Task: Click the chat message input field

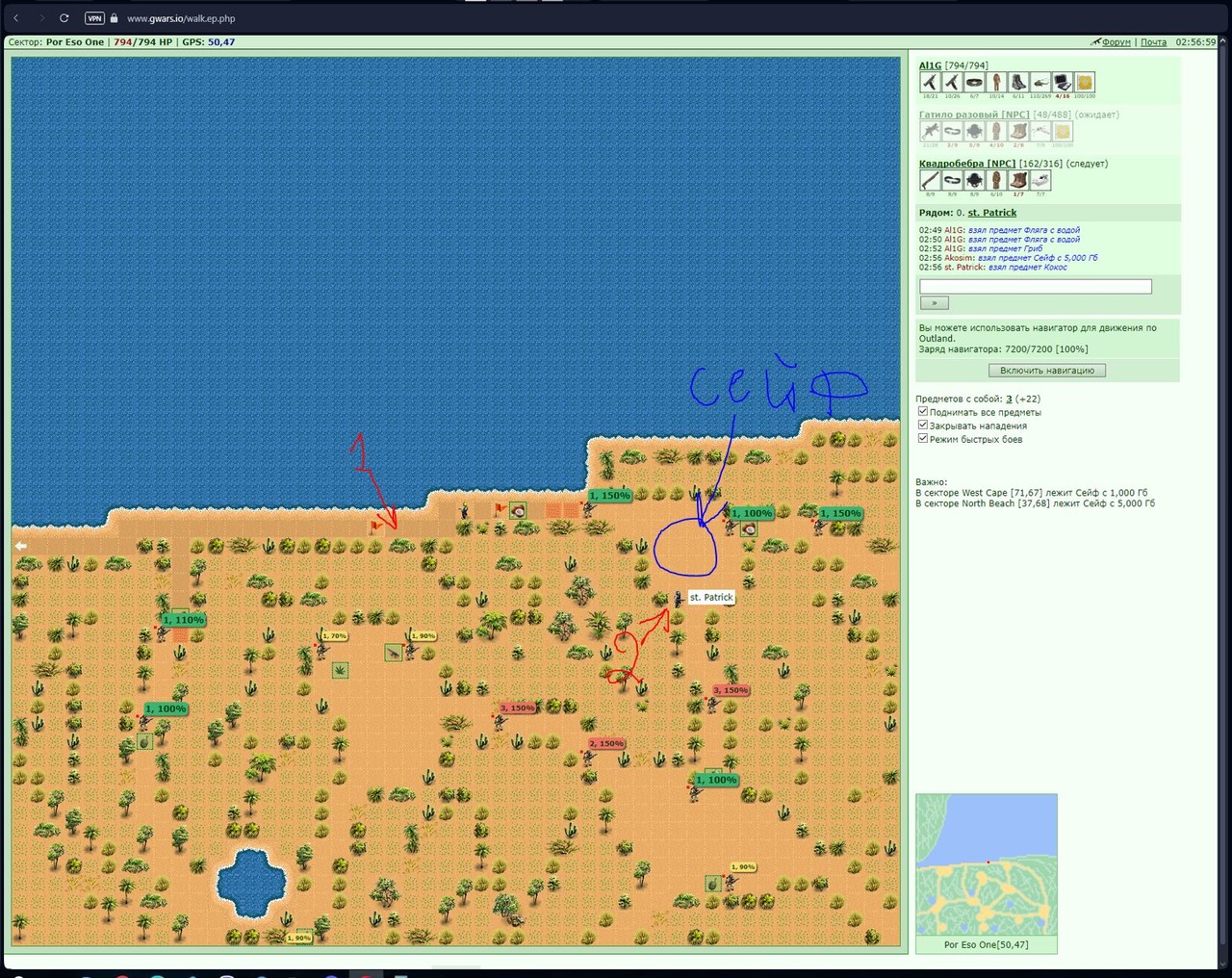Action: [x=1036, y=286]
